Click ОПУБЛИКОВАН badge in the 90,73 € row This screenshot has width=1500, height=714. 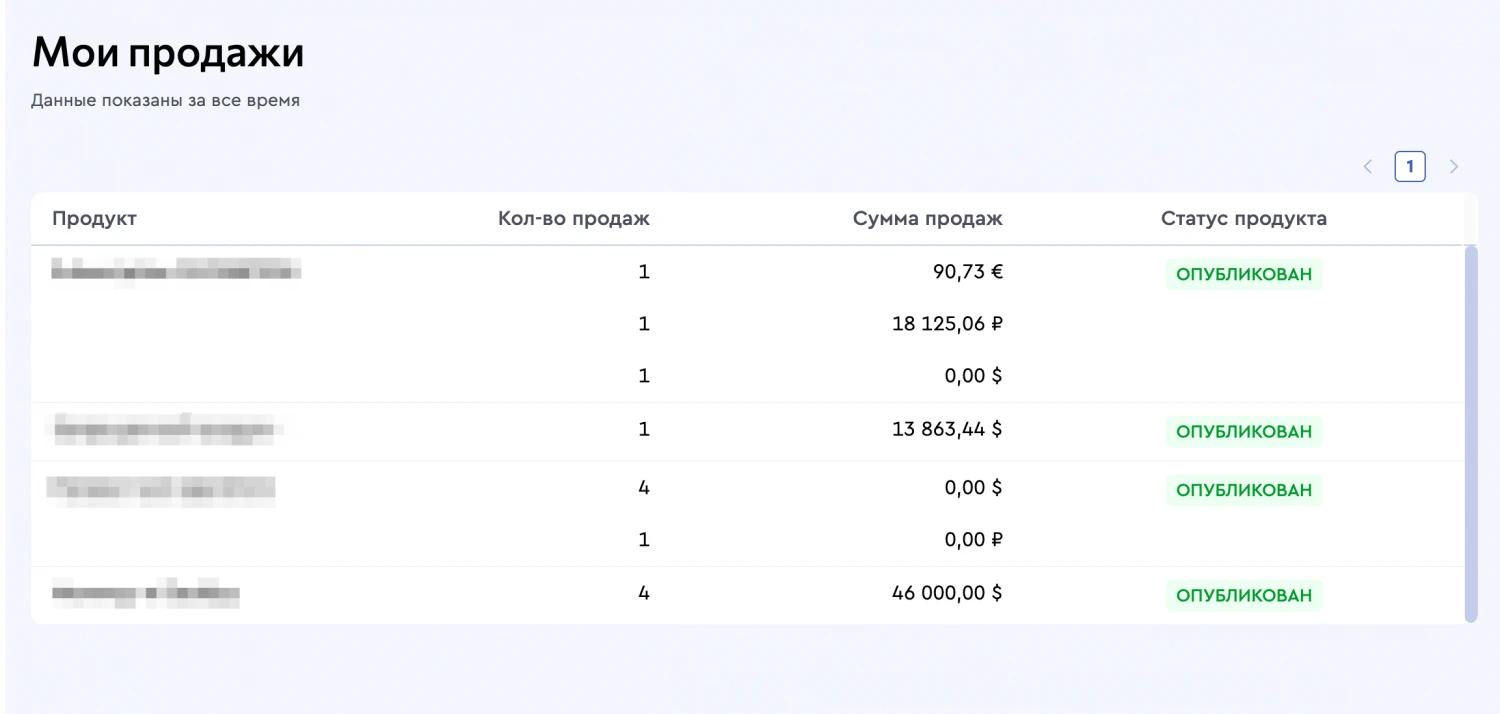pyautogui.click(x=1243, y=274)
